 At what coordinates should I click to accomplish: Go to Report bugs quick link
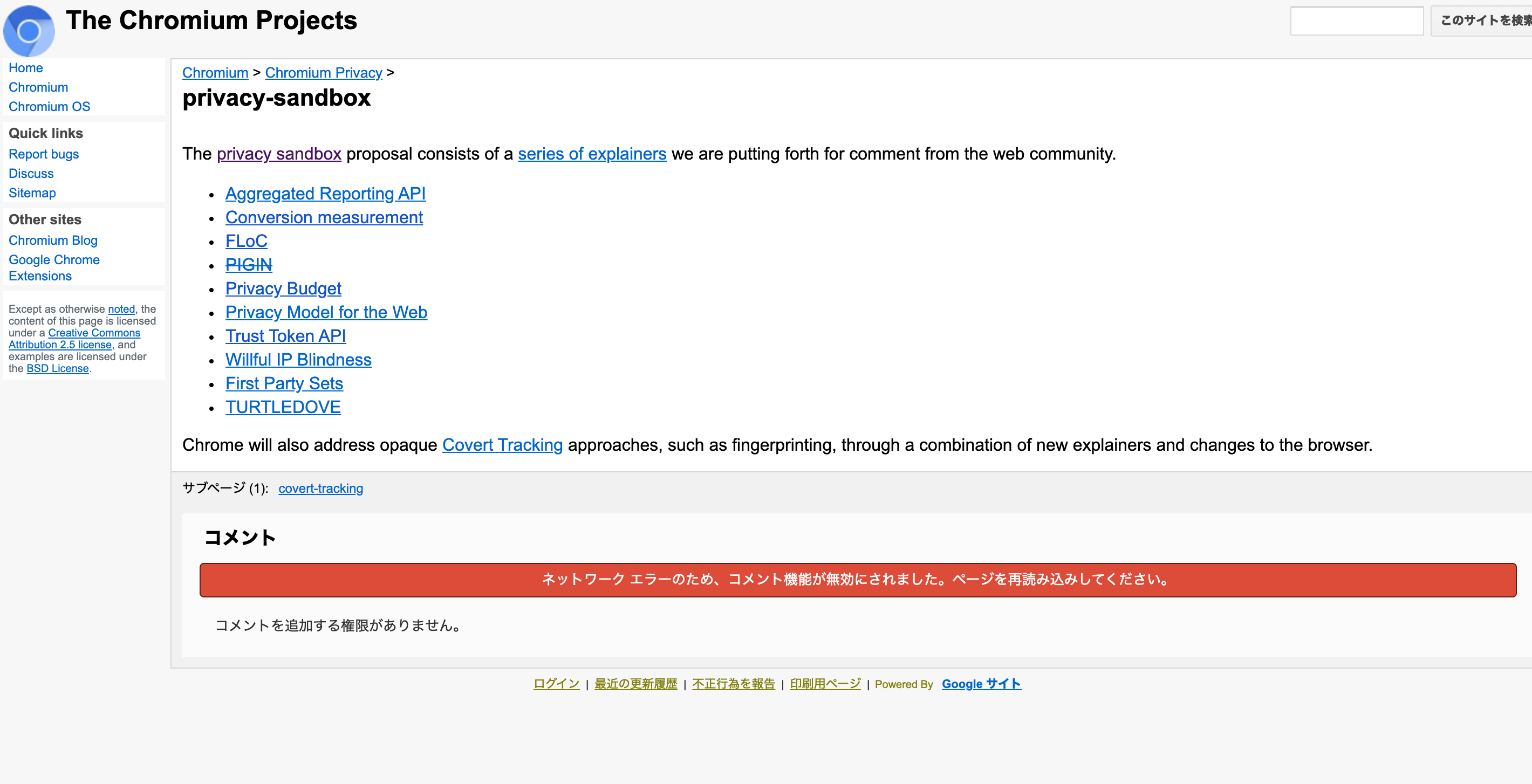click(43, 154)
